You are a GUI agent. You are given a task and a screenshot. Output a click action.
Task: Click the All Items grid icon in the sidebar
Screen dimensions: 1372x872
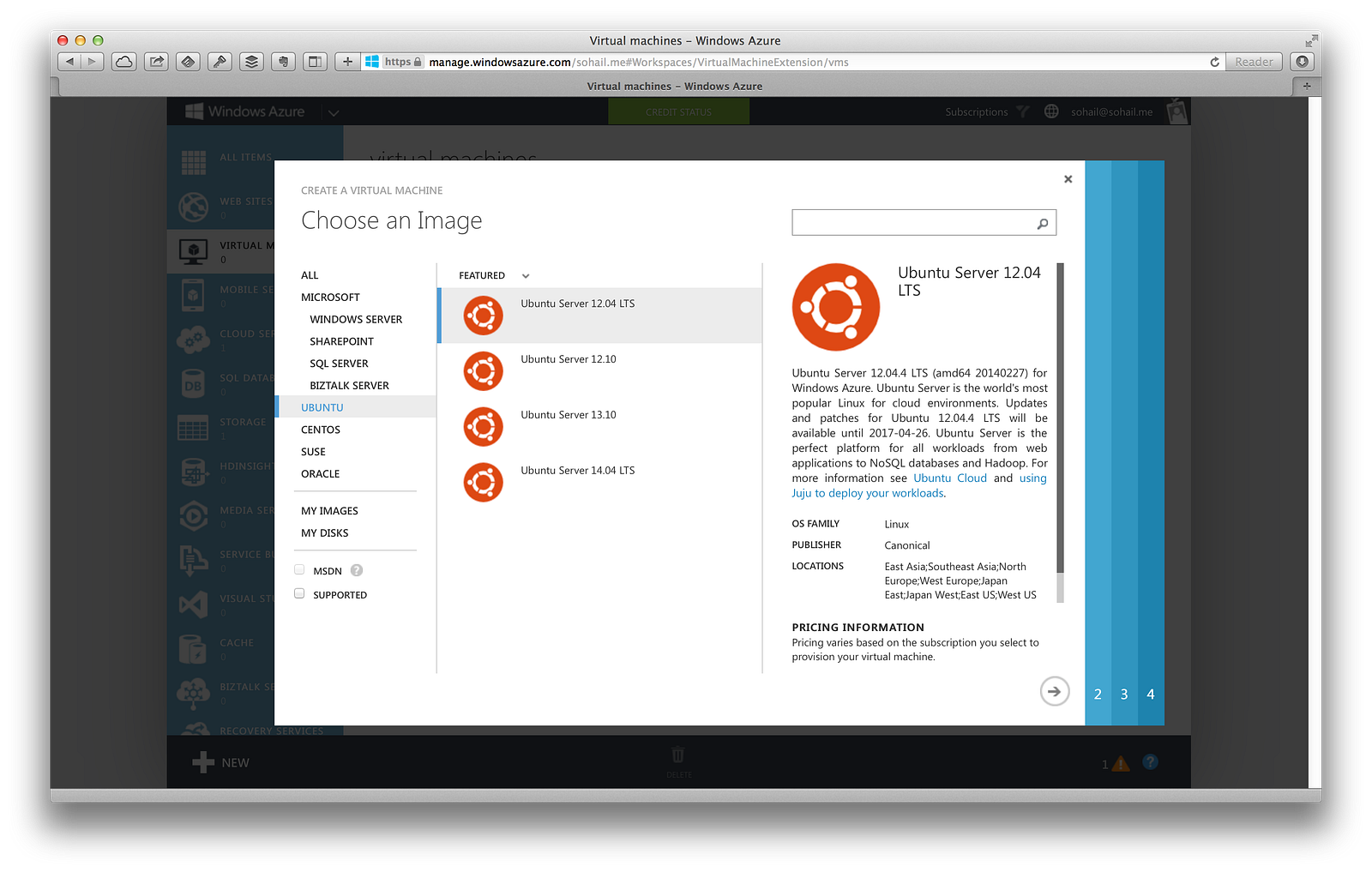[194, 162]
